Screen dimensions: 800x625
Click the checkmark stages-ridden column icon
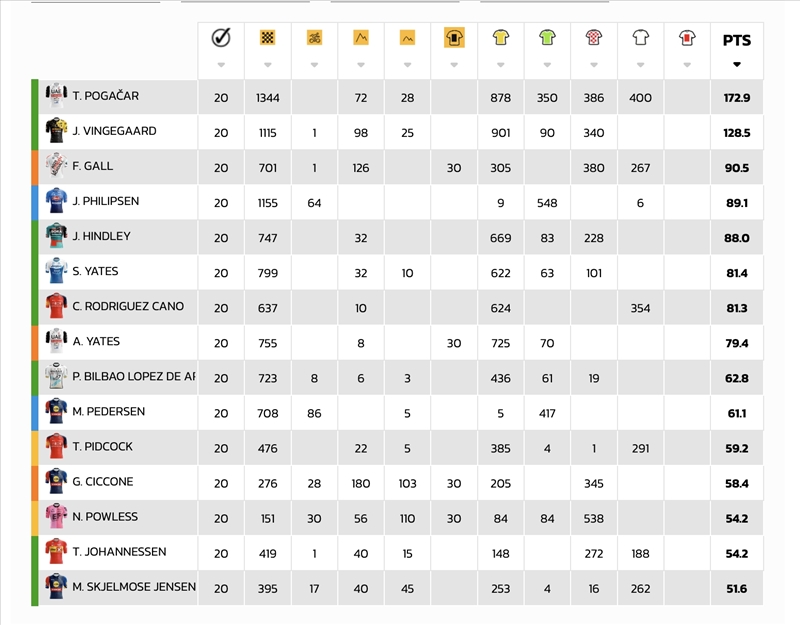[x=221, y=38]
